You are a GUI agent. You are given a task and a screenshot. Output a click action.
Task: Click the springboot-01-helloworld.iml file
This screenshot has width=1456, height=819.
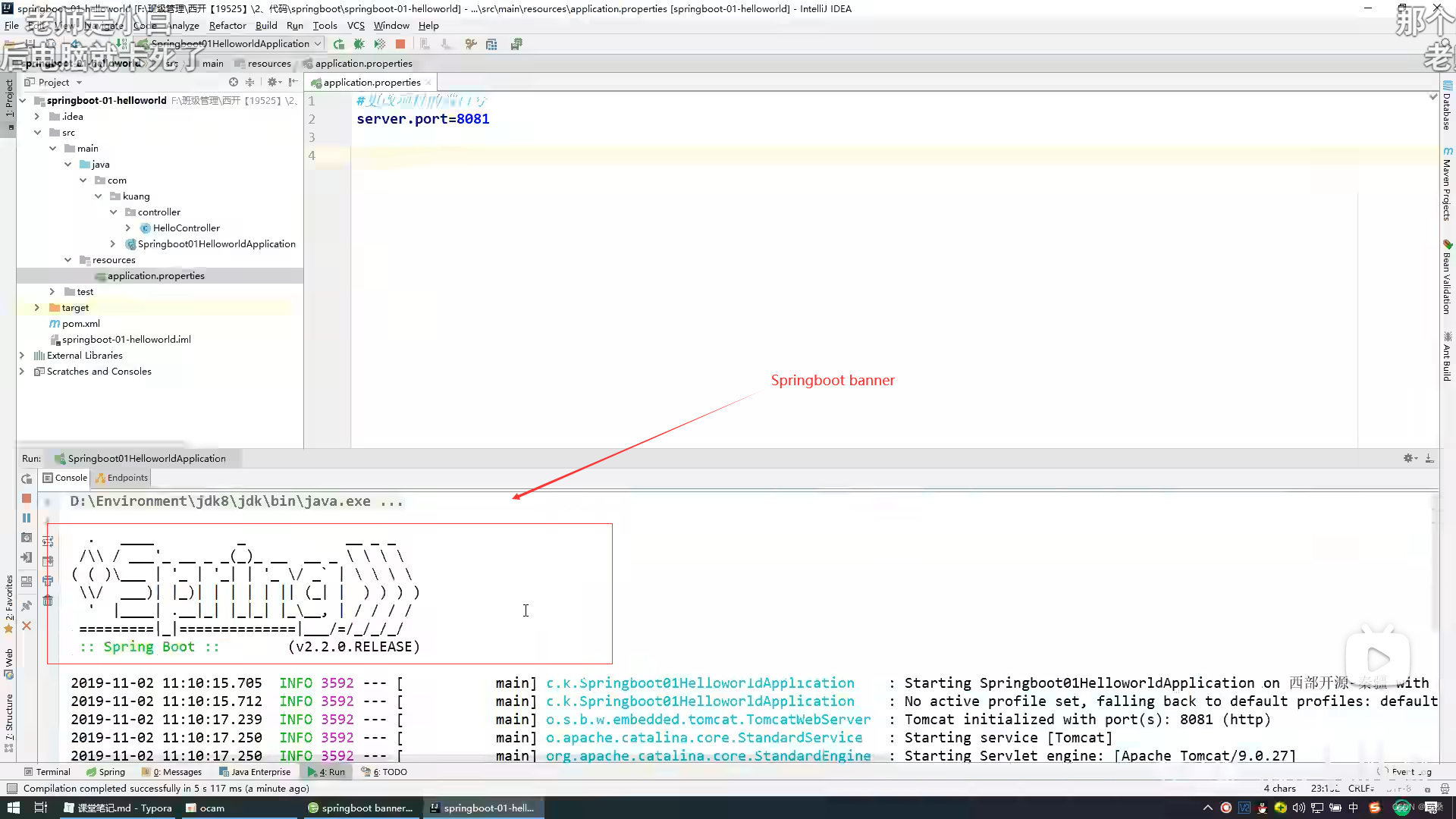coord(126,339)
